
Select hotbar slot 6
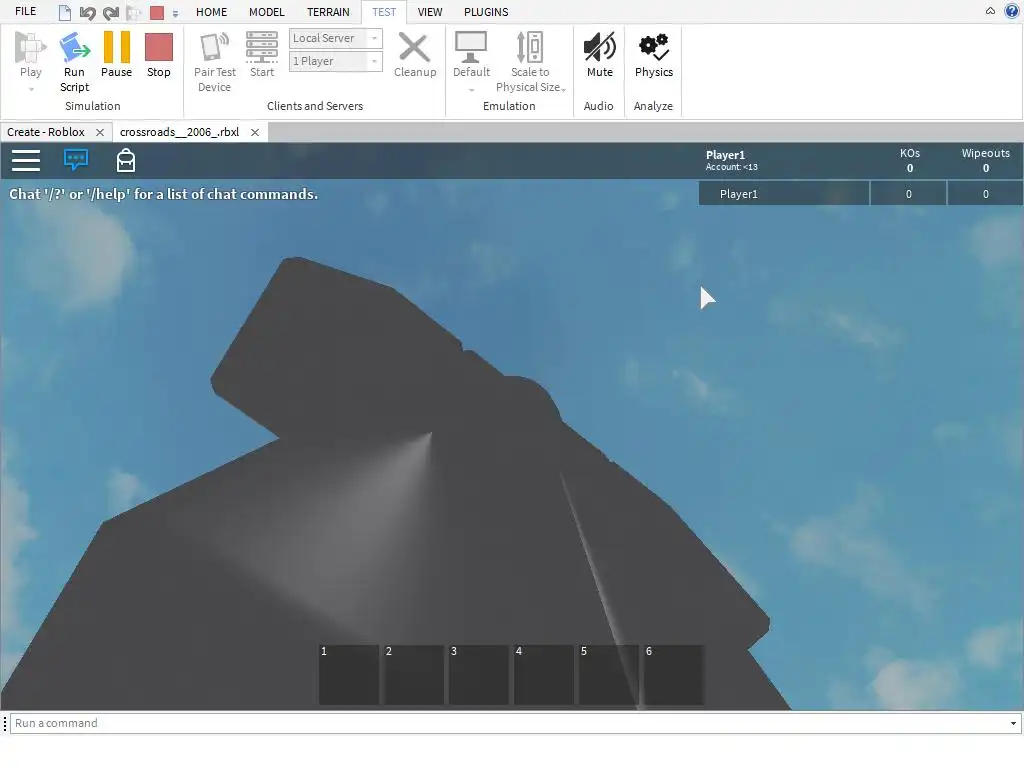click(674, 675)
